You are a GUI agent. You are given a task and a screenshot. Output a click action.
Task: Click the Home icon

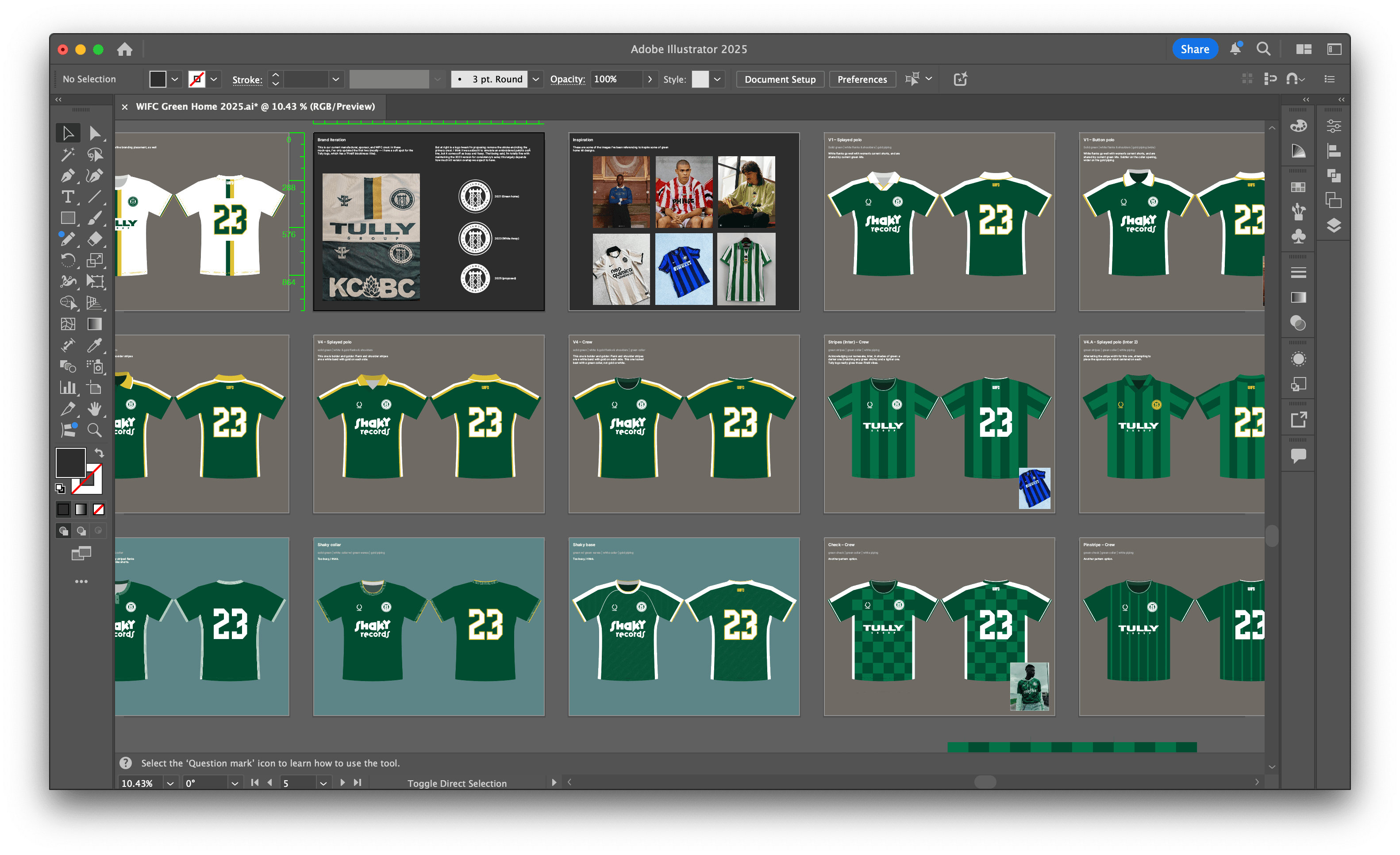124,50
